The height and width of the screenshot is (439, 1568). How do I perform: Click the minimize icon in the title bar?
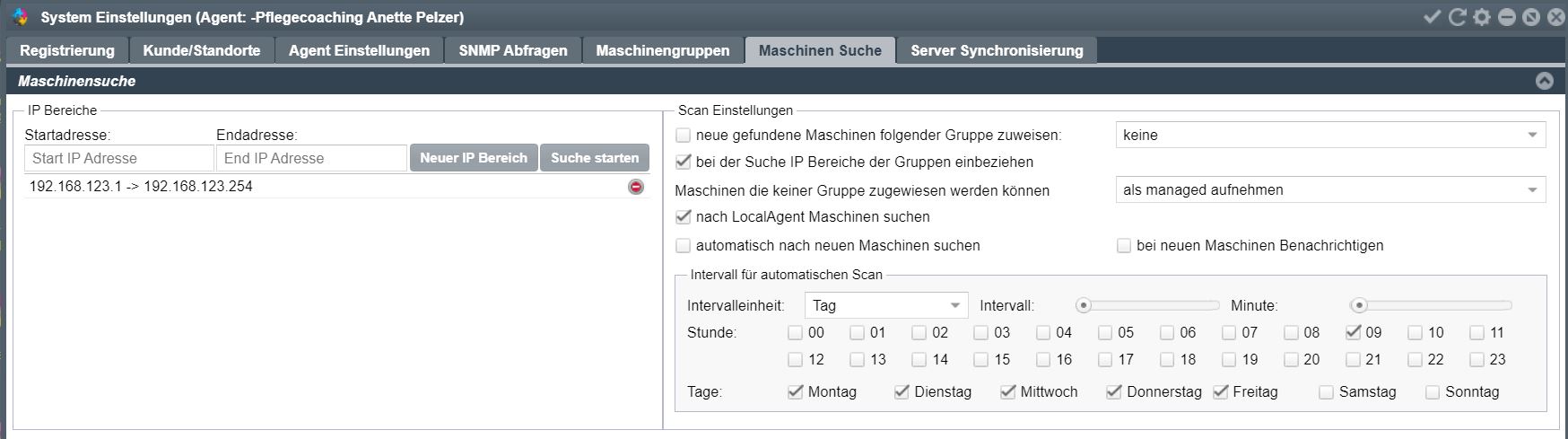(1507, 17)
